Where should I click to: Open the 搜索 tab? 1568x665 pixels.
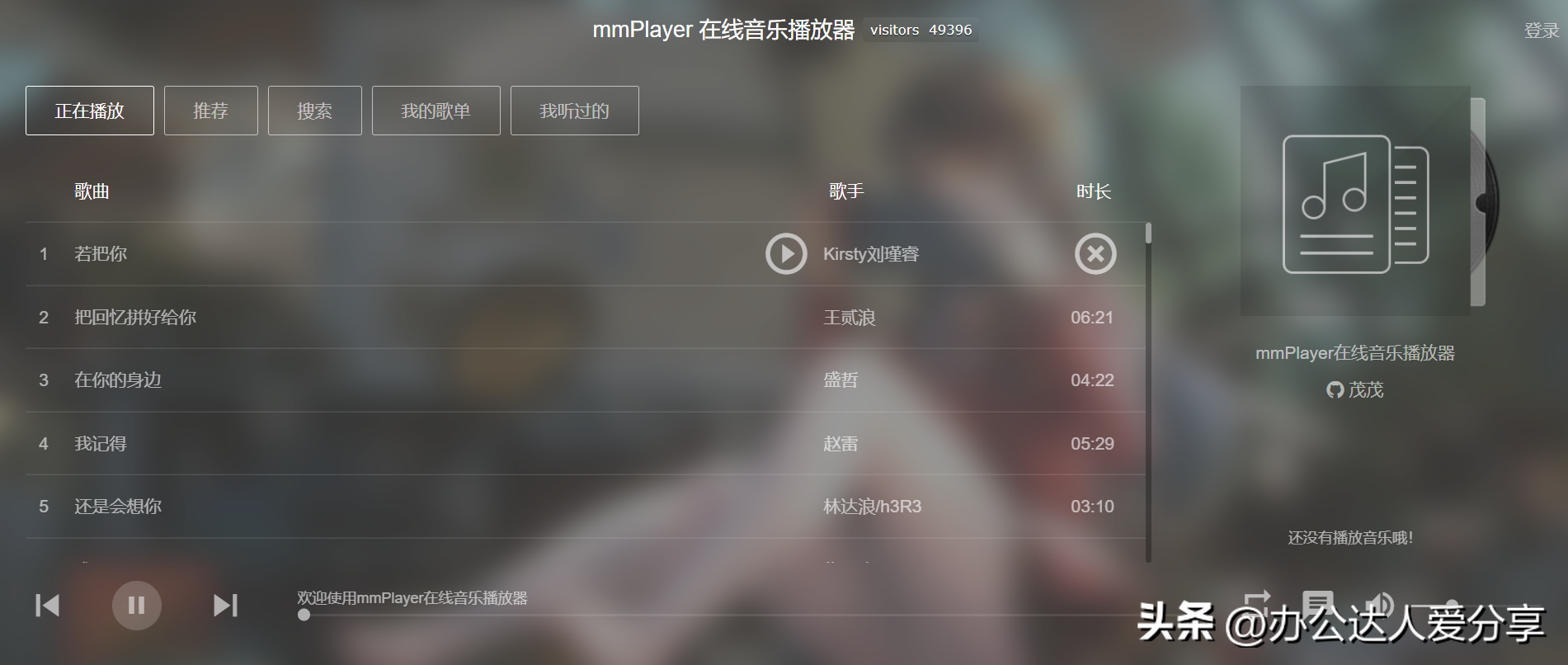(x=315, y=111)
